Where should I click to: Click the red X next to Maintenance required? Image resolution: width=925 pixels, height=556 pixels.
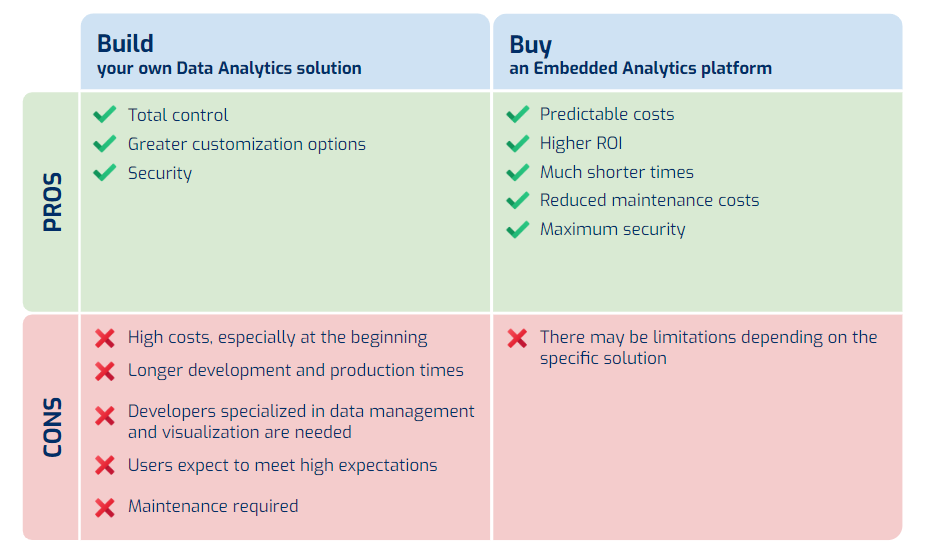point(105,508)
